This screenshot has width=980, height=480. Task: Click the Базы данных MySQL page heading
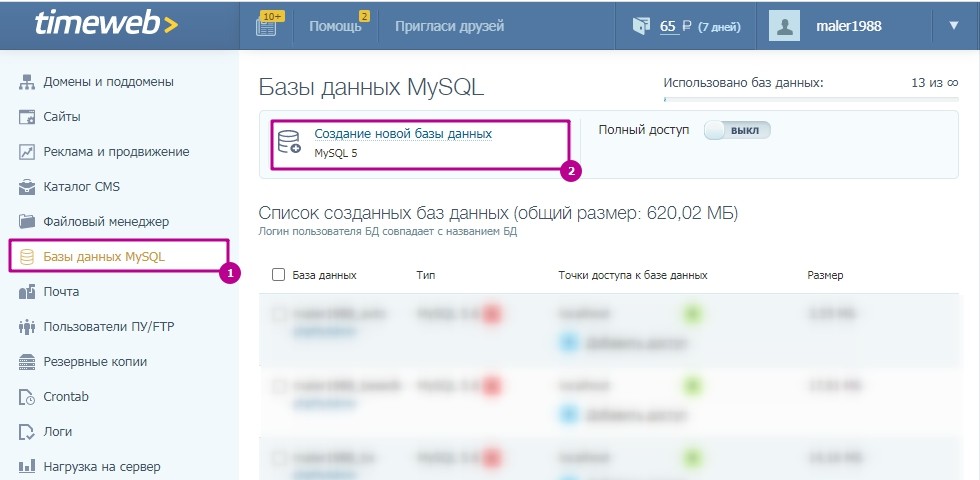click(x=371, y=87)
